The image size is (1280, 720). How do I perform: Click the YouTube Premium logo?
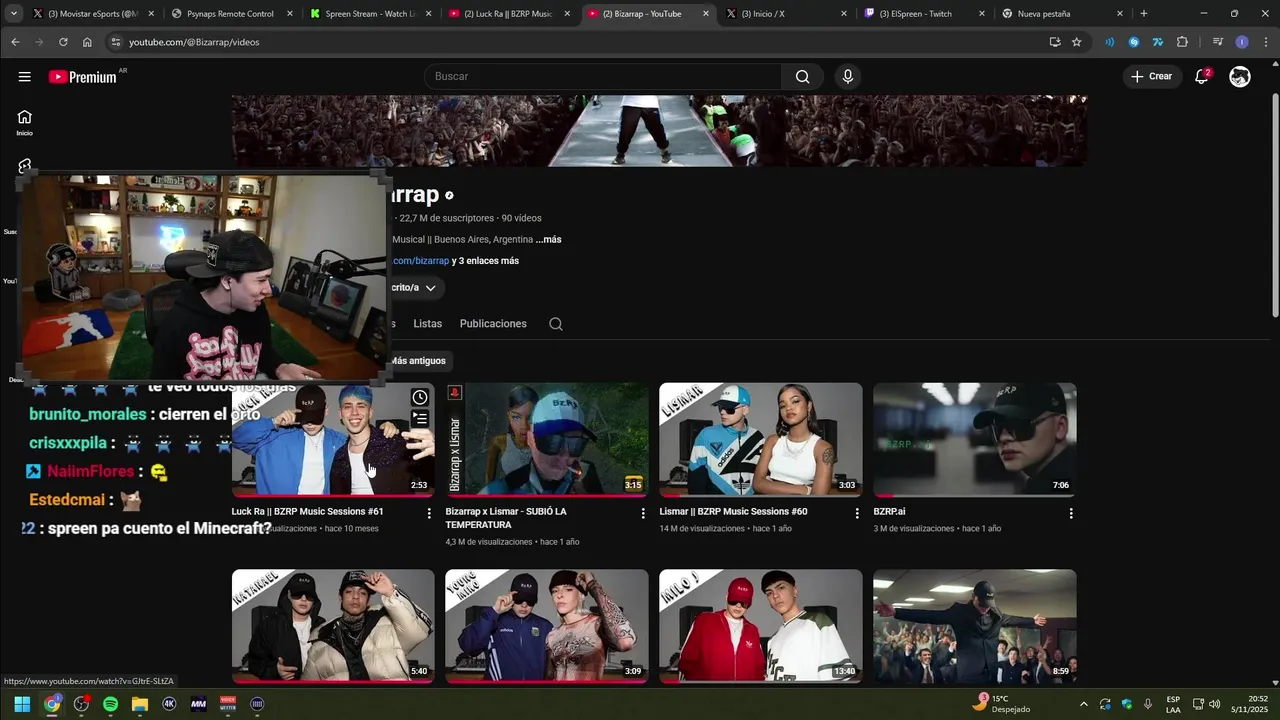[84, 77]
